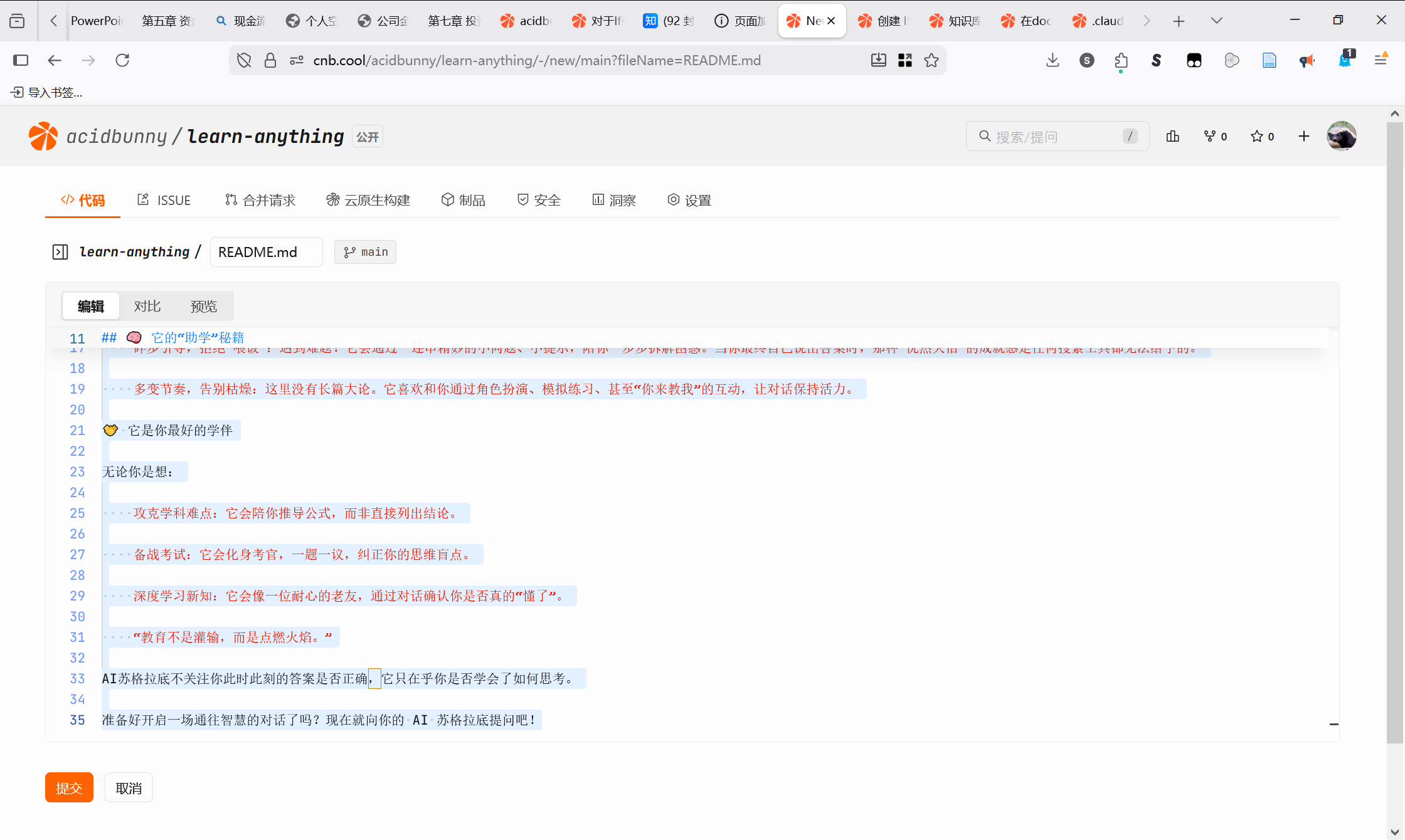This screenshot has height=840, width=1405.
Task: Click the search magnifier in the search box
Action: [x=985, y=136]
